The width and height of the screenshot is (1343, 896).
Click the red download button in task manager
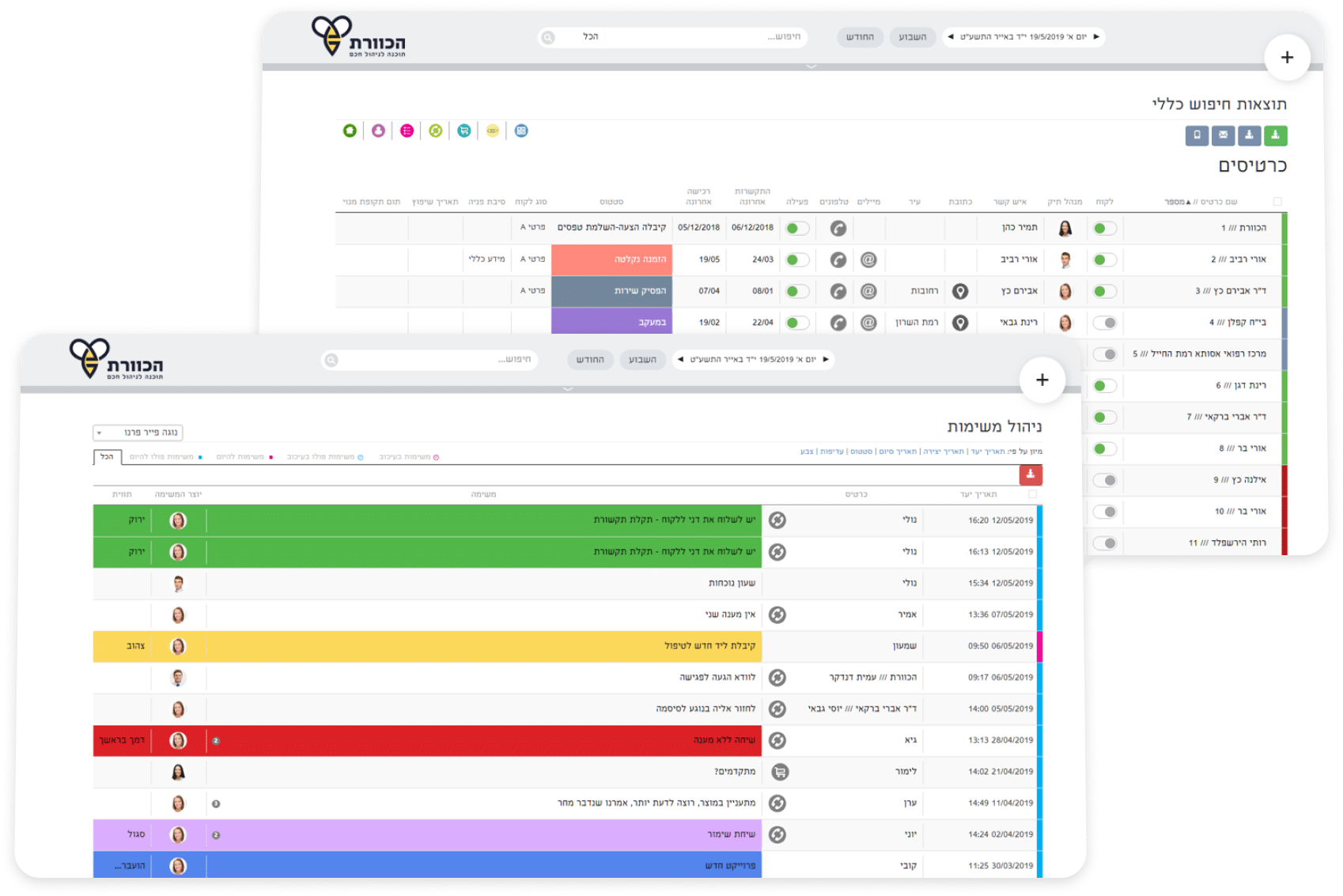[1030, 474]
